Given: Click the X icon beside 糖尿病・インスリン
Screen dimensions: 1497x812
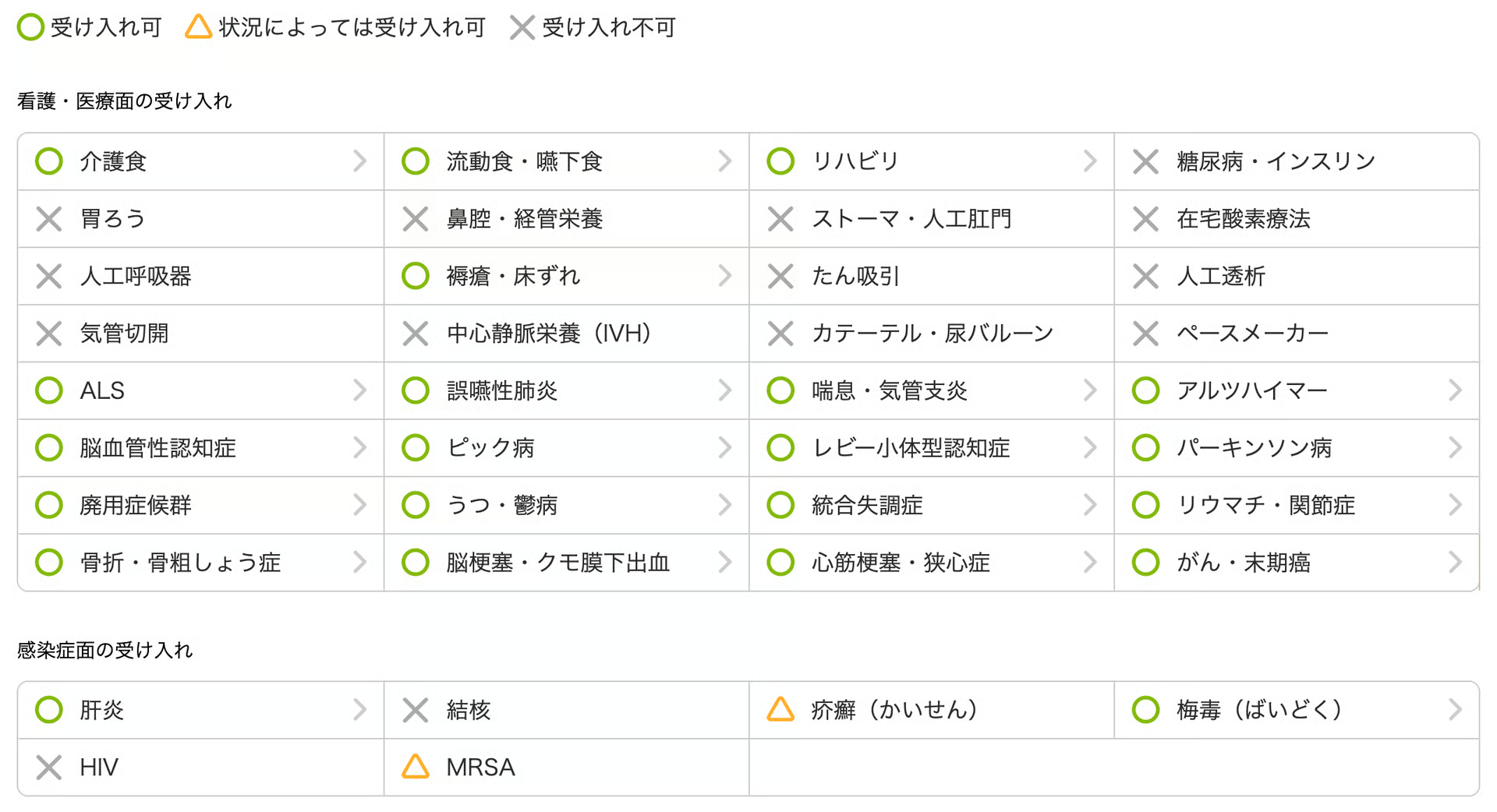Looking at the screenshot, I should [x=1145, y=161].
